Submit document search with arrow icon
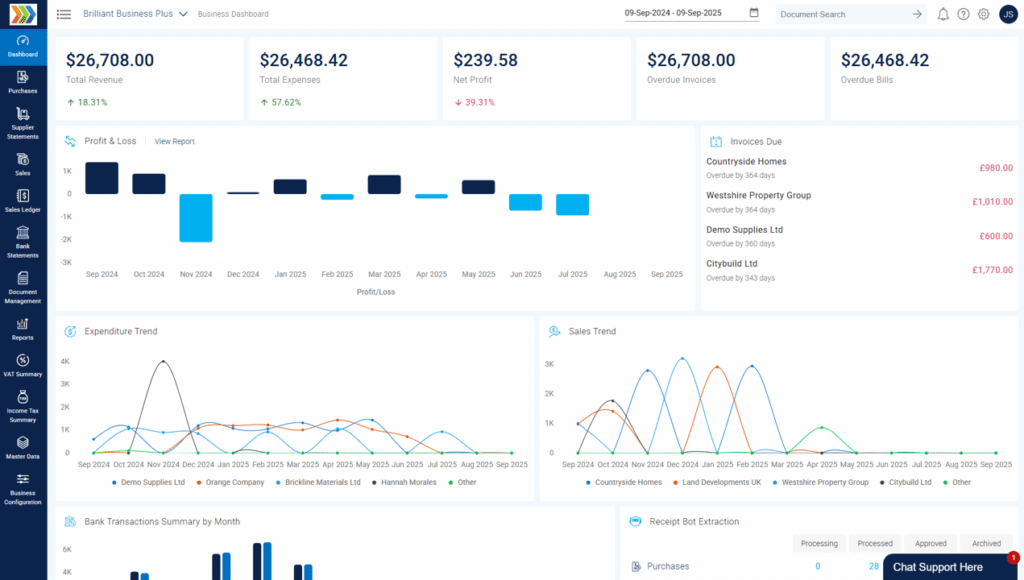This screenshot has height=580, width=1024. [917, 14]
